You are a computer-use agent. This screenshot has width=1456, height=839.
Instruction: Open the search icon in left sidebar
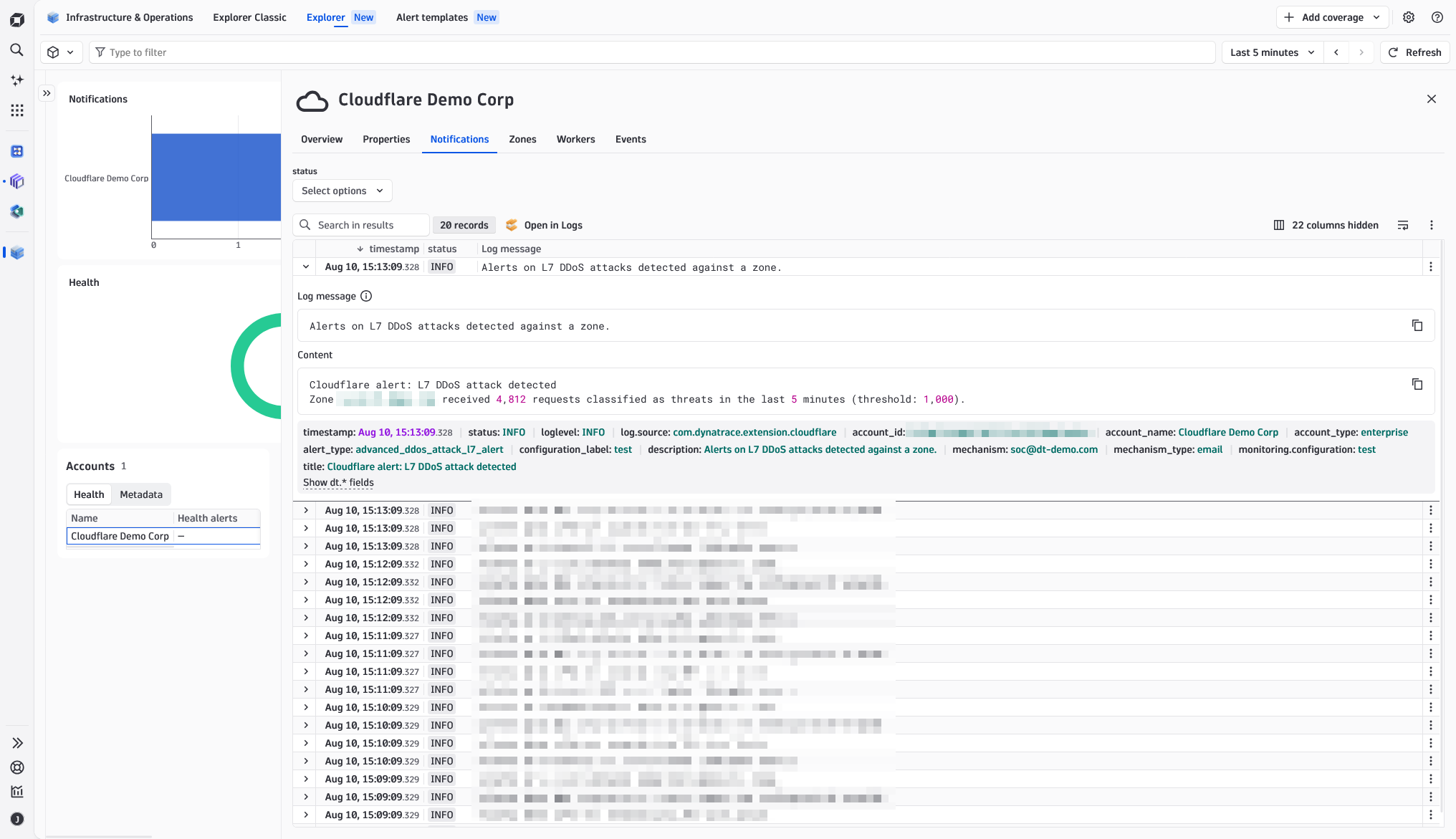(17, 50)
